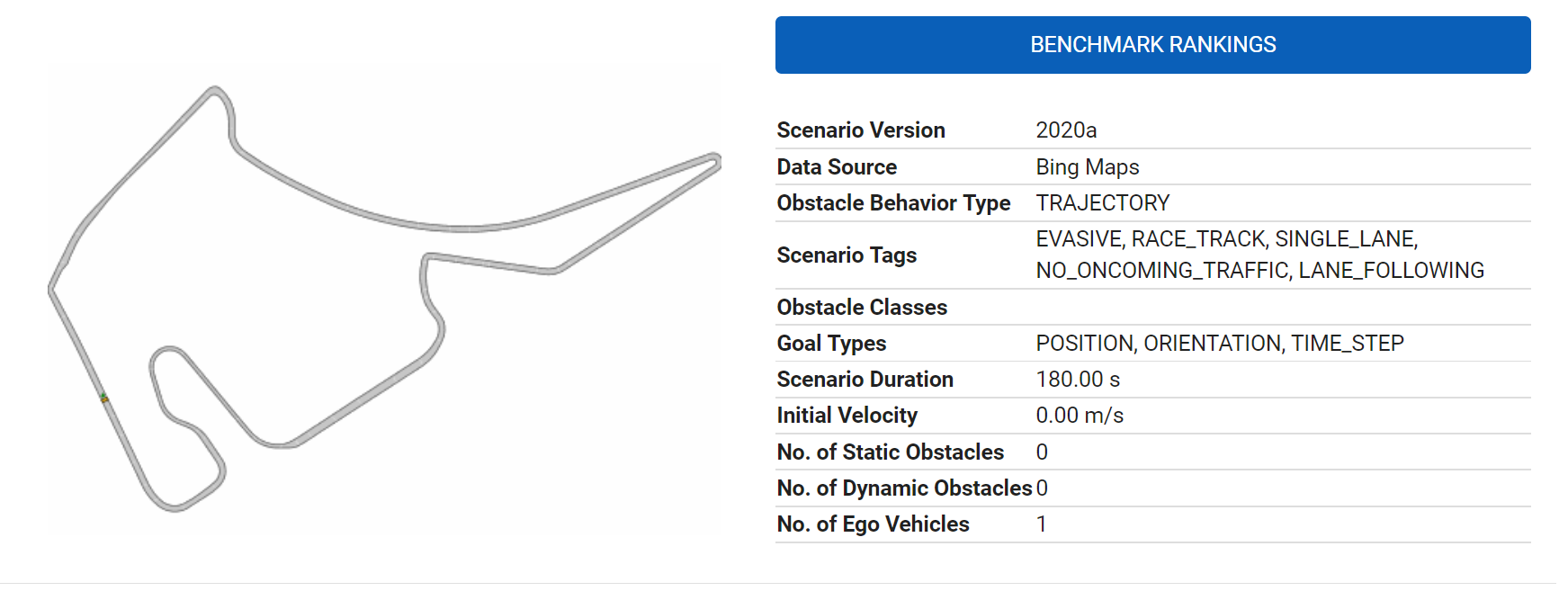Select the Data Source label
Screen dimensions: 1568x591
click(x=837, y=167)
